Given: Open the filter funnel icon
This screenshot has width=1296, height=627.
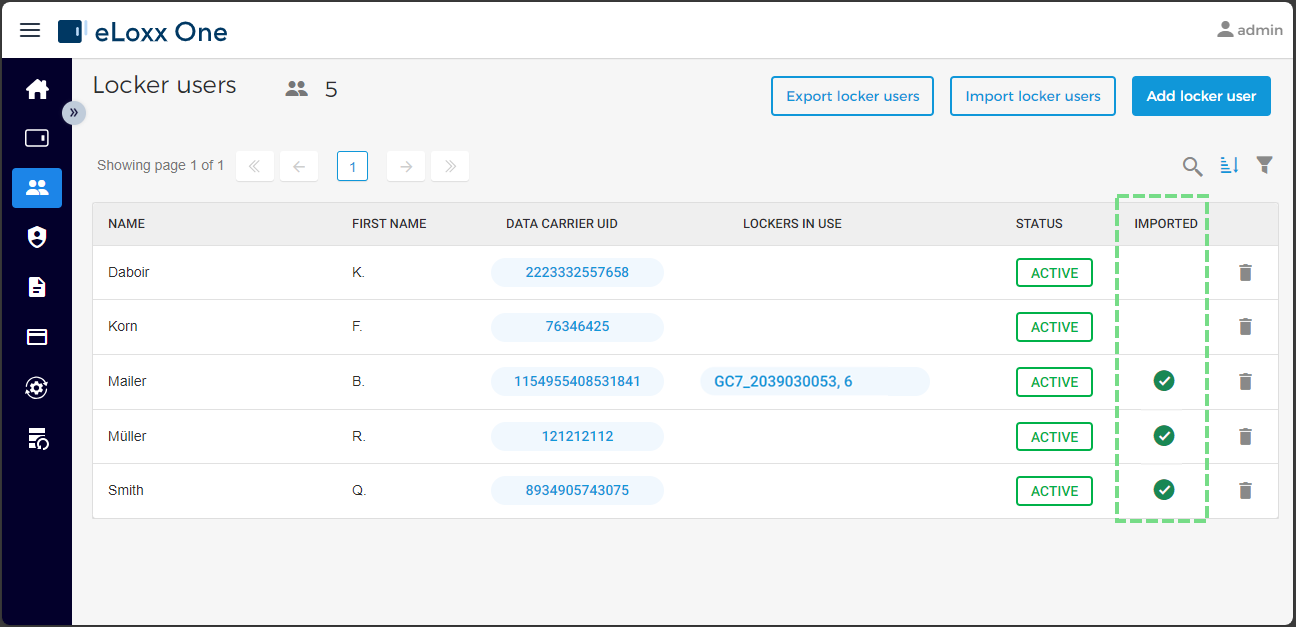Looking at the screenshot, I should coord(1265,165).
